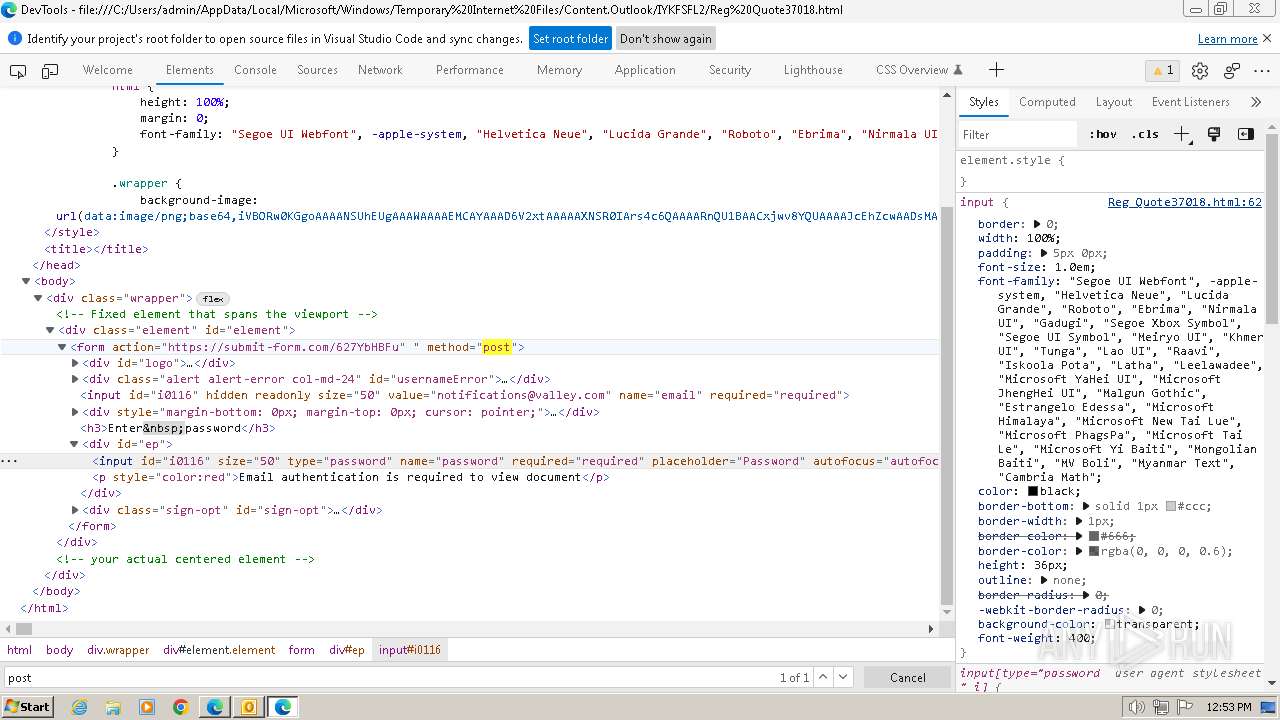Select div#element.element in breadcrumb
The width and height of the screenshot is (1280, 720).
[x=219, y=650]
